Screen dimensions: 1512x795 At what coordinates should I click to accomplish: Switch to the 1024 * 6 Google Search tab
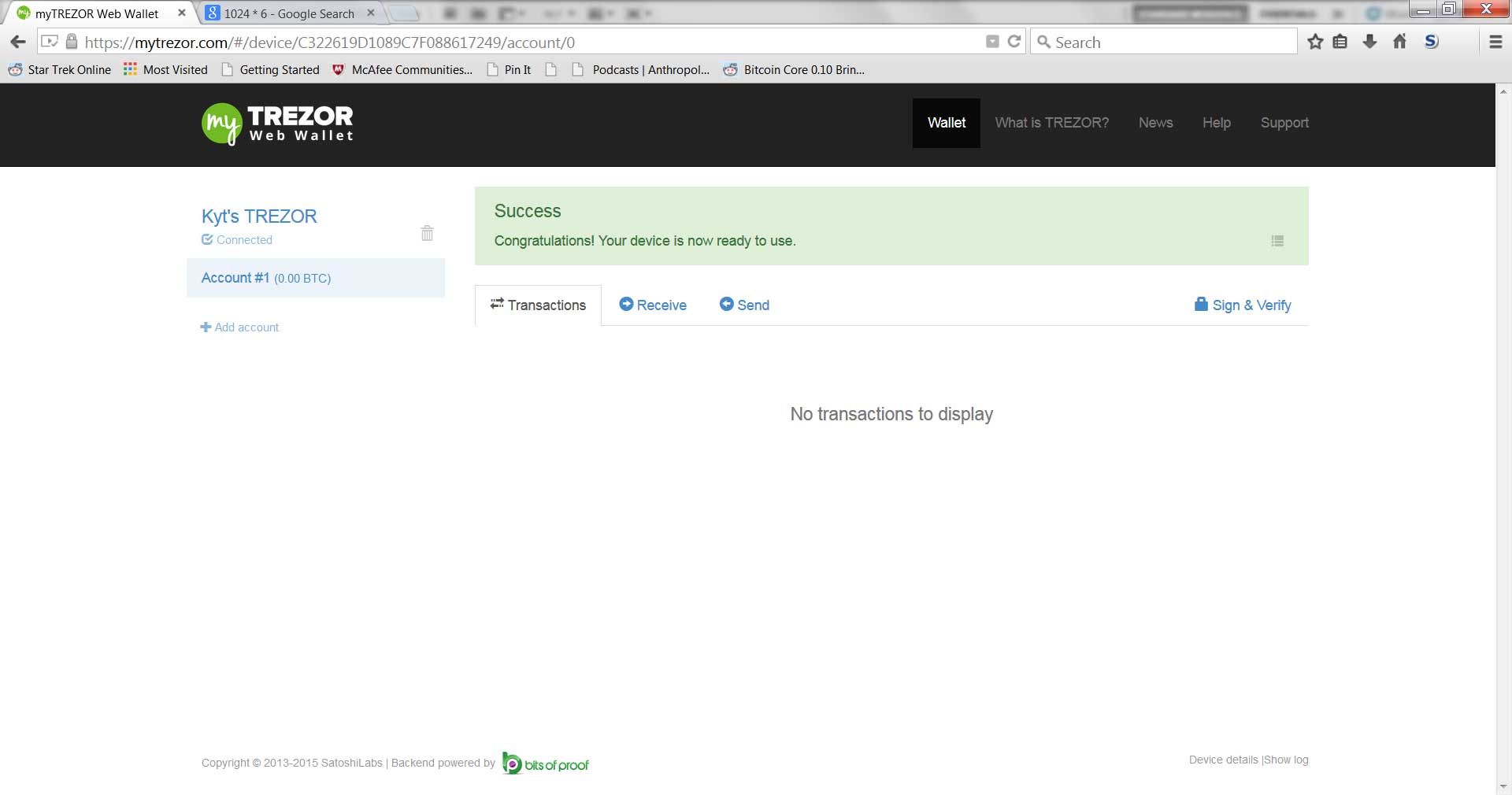[290, 13]
